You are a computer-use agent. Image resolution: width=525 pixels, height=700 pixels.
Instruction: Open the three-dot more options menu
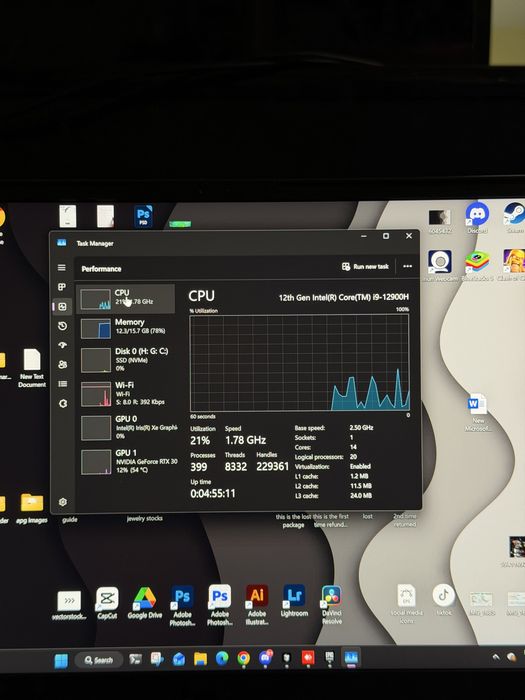coord(408,266)
